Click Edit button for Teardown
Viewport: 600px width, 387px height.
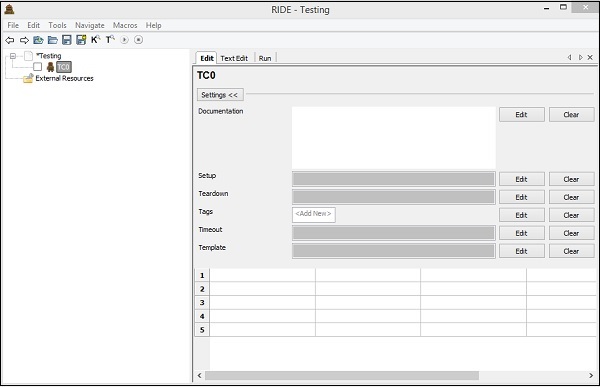tap(522, 197)
